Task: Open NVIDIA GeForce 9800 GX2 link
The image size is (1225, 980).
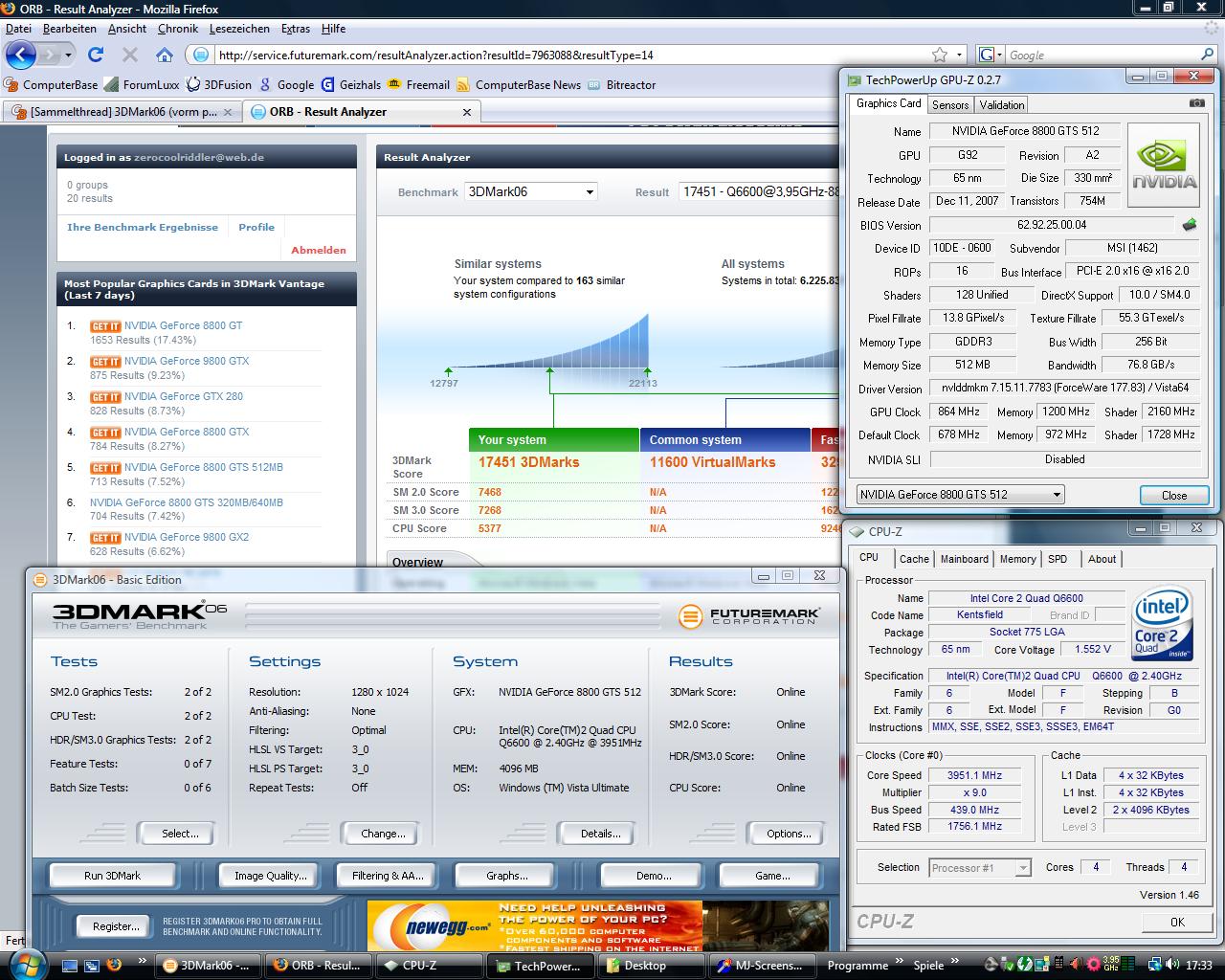Action: click(x=187, y=537)
